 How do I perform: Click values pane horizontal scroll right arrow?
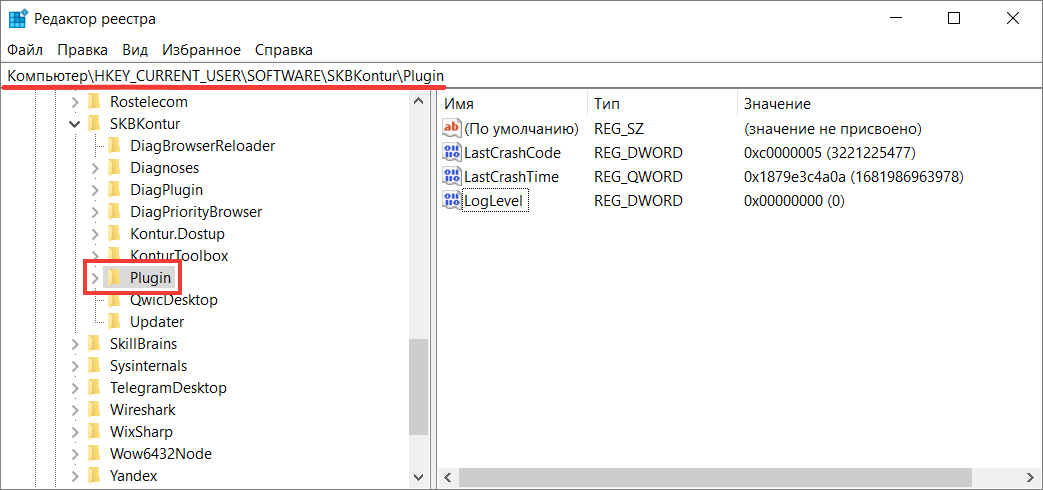click(1031, 477)
